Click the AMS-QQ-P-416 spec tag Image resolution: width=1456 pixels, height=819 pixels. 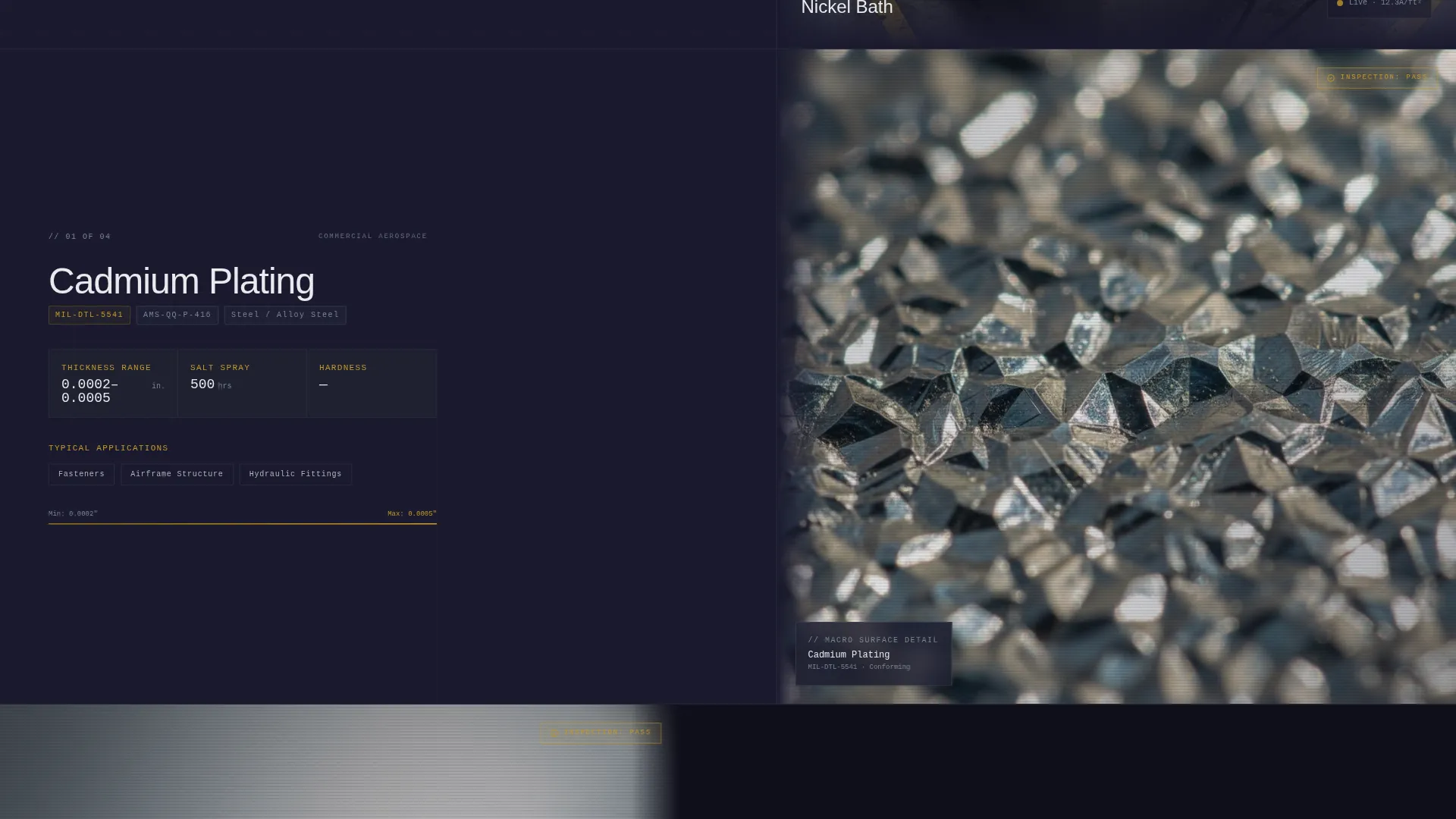click(177, 315)
